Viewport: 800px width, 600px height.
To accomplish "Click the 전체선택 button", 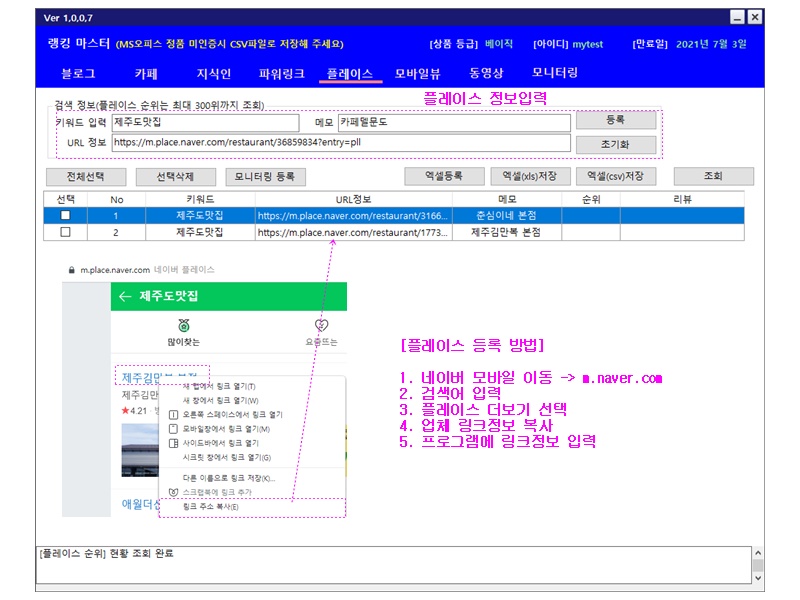I will coord(86,177).
